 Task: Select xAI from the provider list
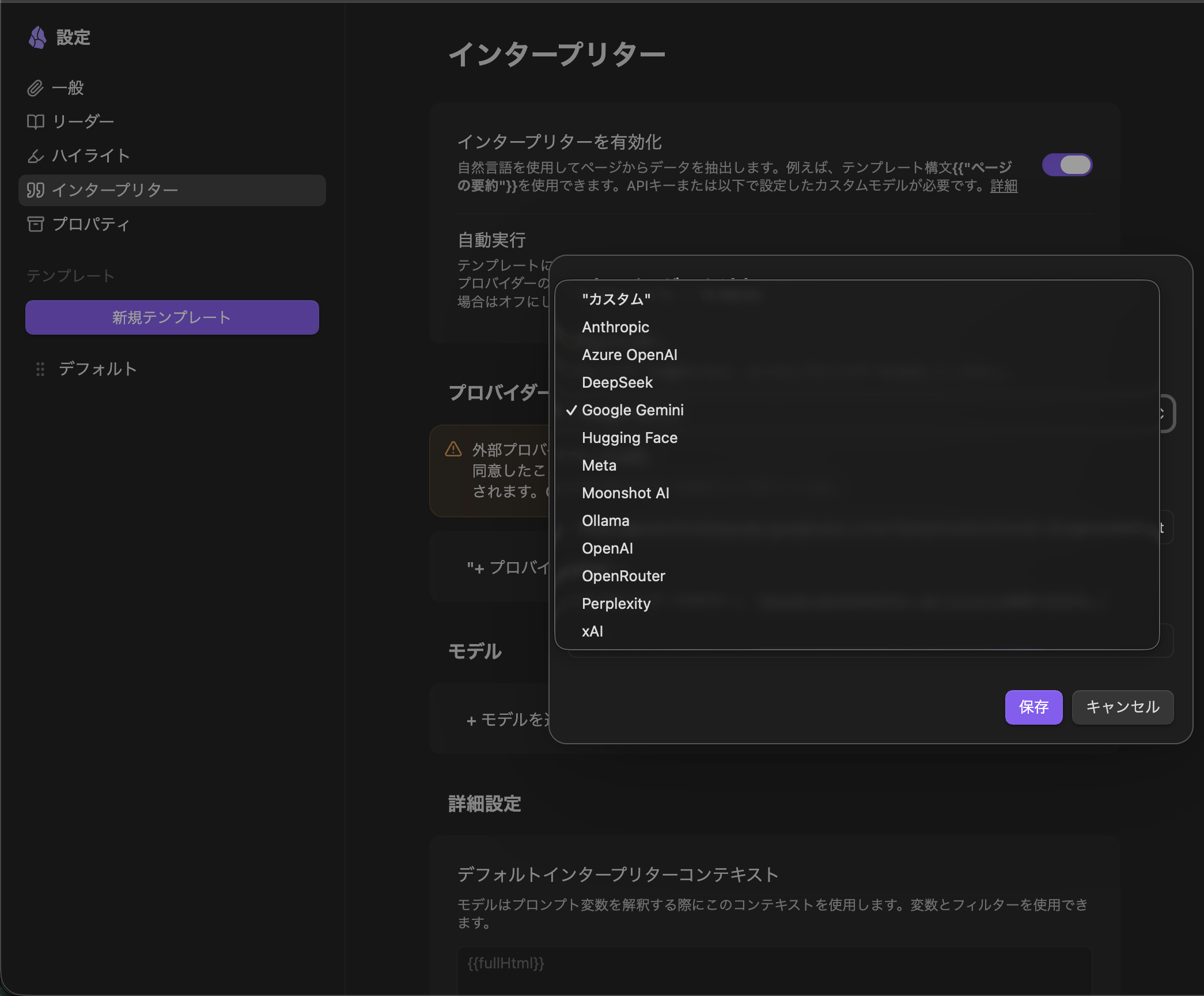857,631
